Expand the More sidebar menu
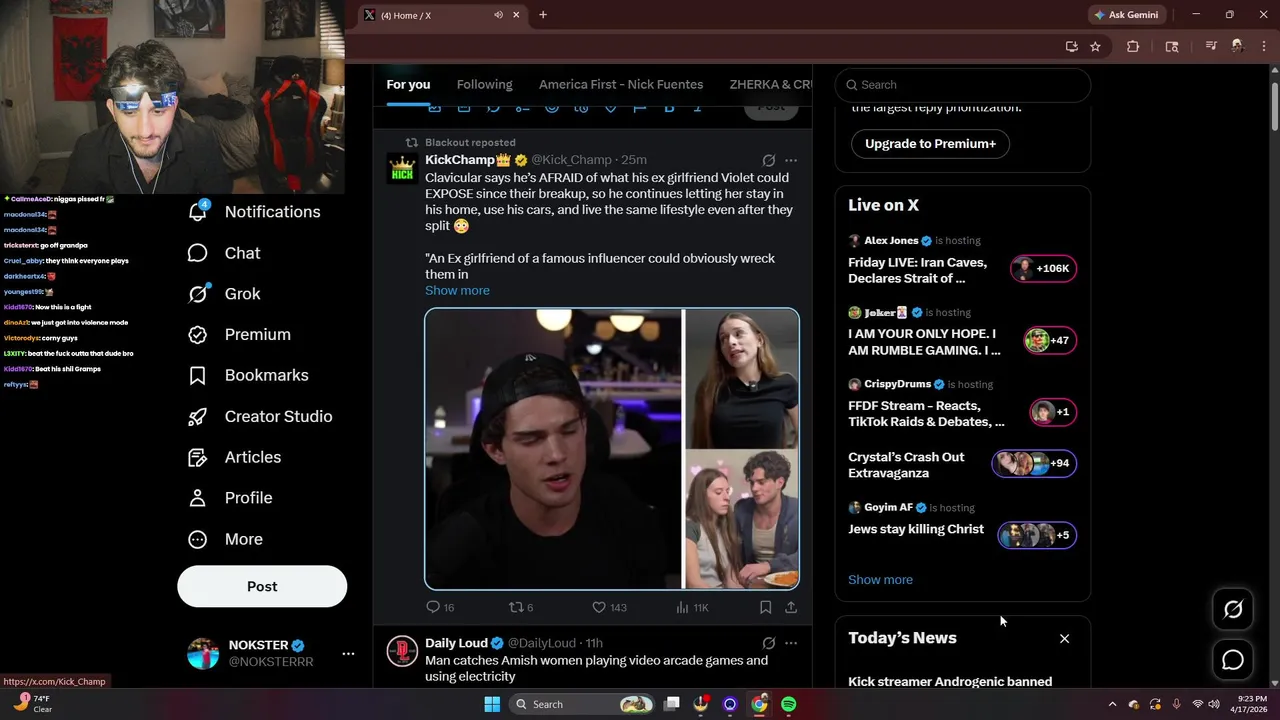 coord(226,539)
